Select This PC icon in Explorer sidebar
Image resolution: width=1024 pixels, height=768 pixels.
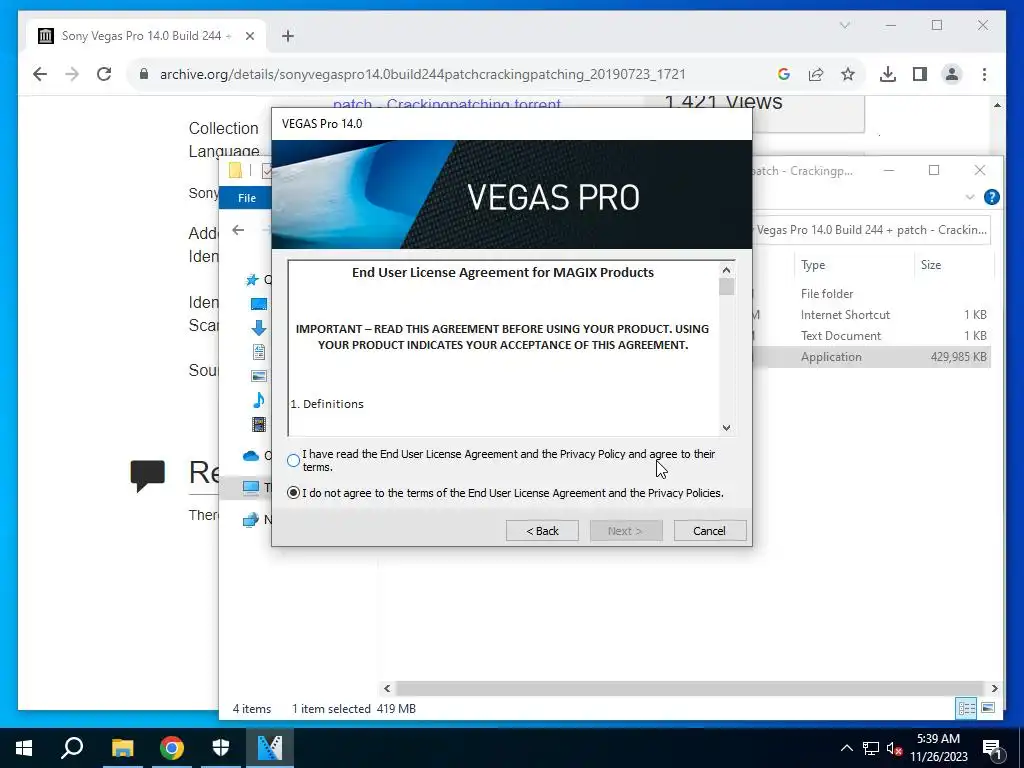click(251, 487)
